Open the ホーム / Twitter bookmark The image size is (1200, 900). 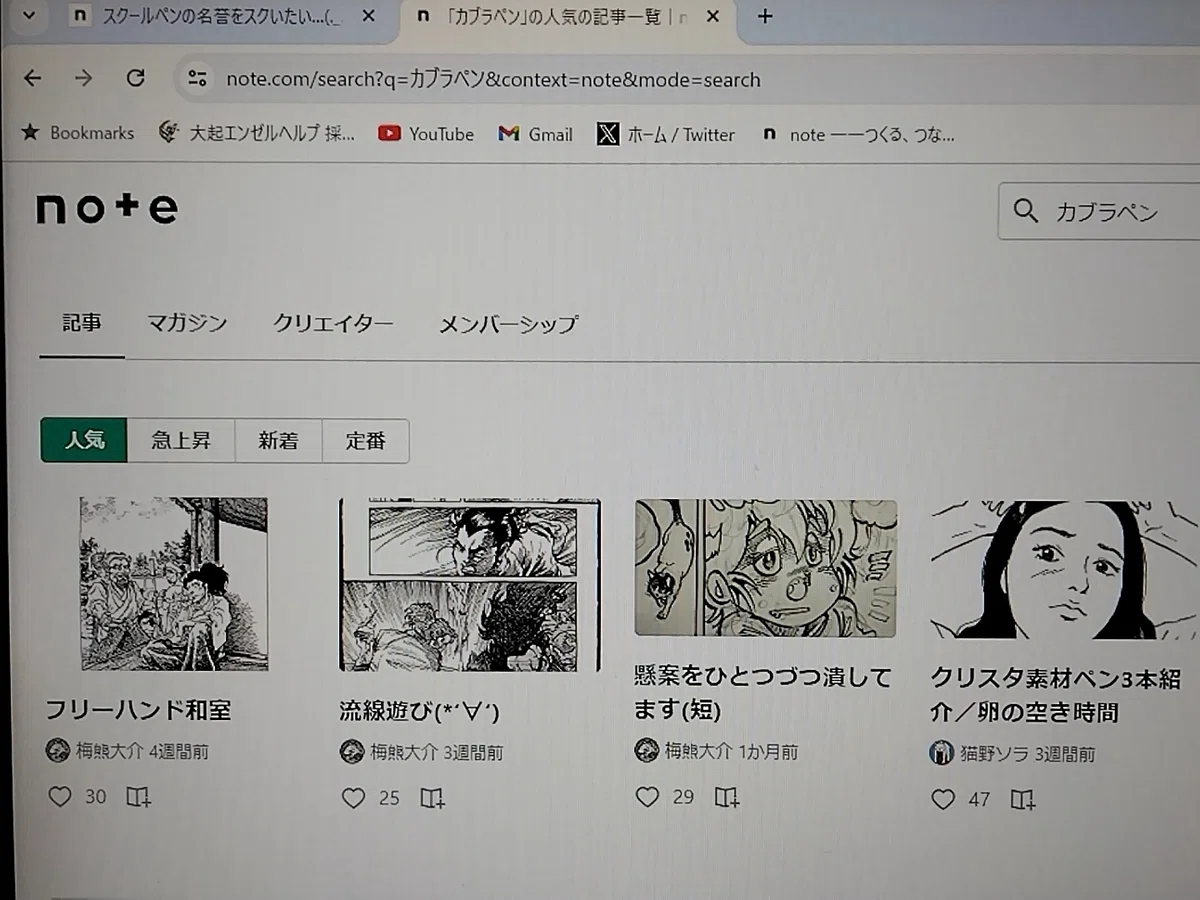(666, 134)
